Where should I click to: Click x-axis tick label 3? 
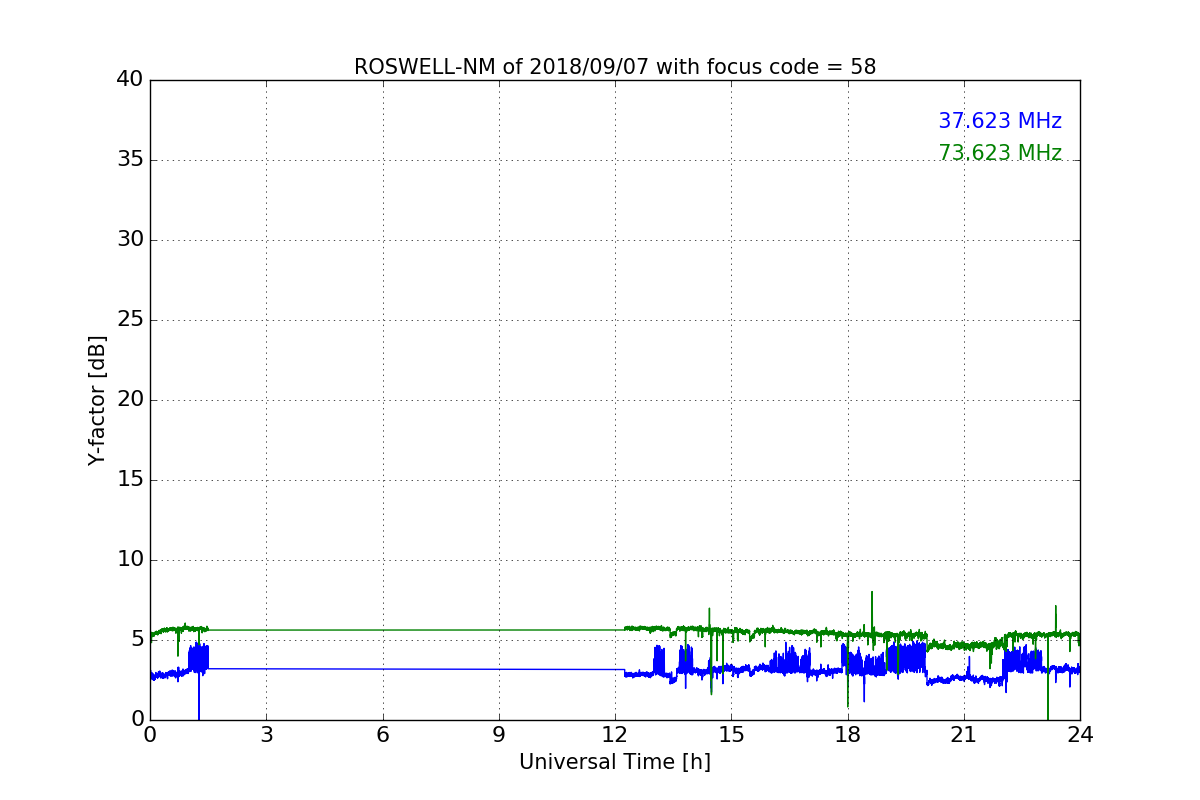coord(266,735)
